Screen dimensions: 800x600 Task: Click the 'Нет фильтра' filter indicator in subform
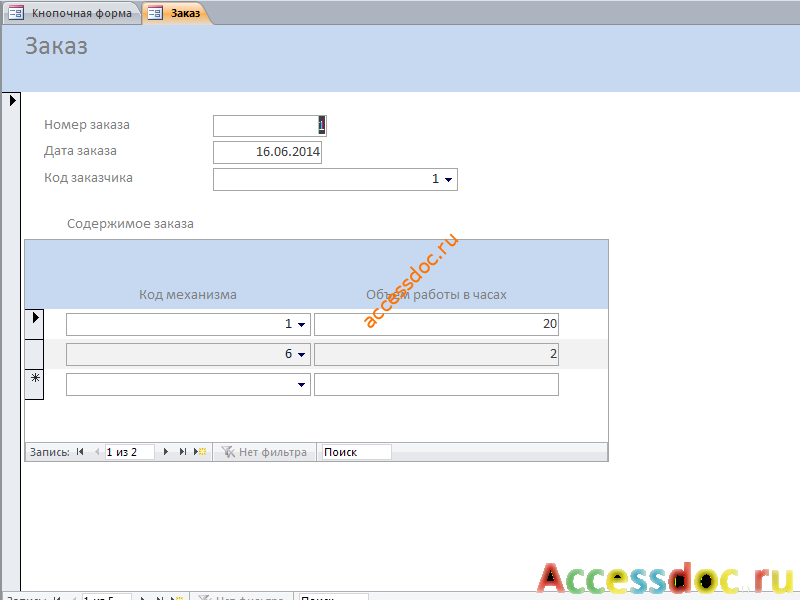(x=264, y=452)
